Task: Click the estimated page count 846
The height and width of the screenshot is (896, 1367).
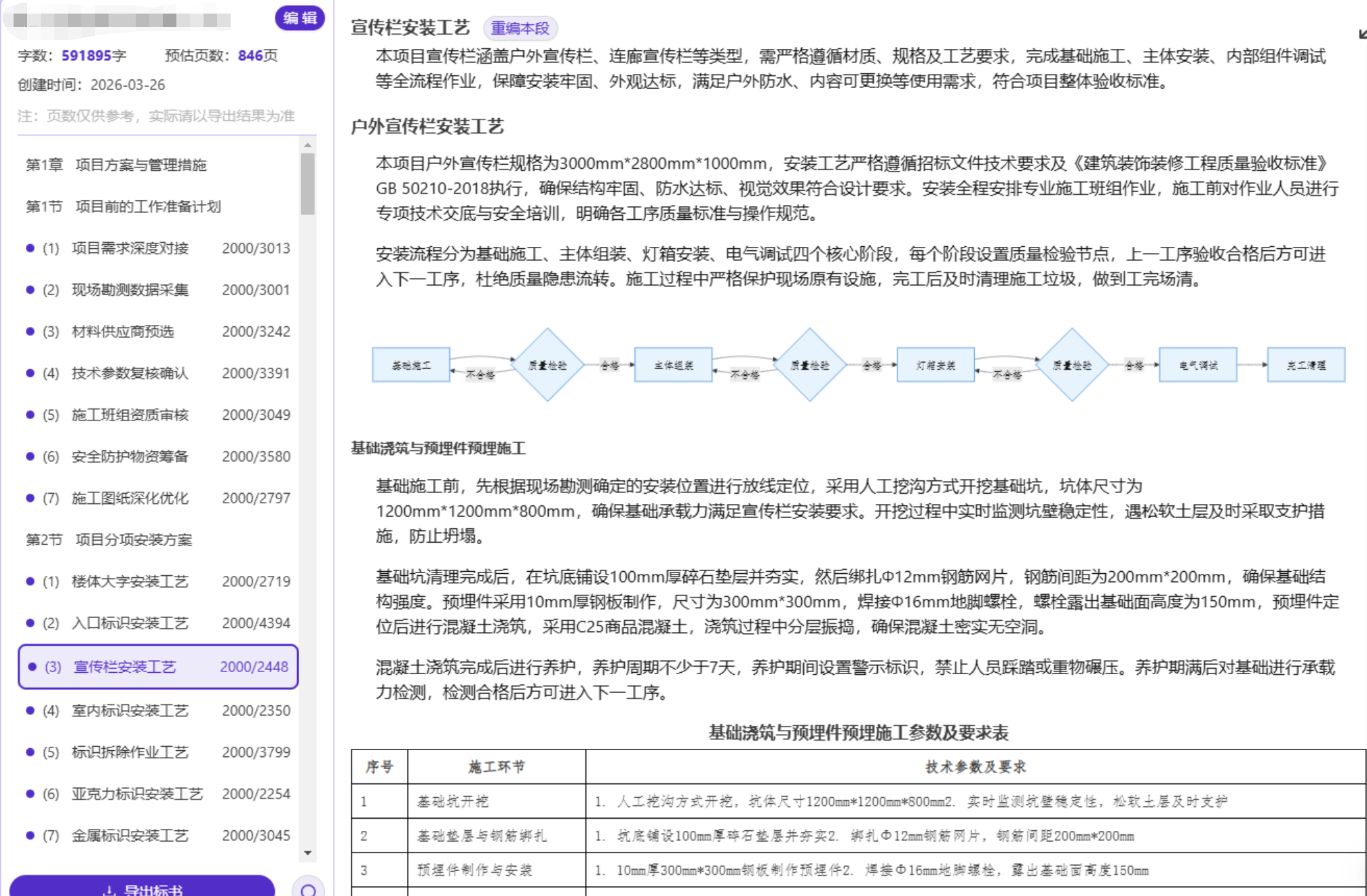Action: pyautogui.click(x=250, y=56)
